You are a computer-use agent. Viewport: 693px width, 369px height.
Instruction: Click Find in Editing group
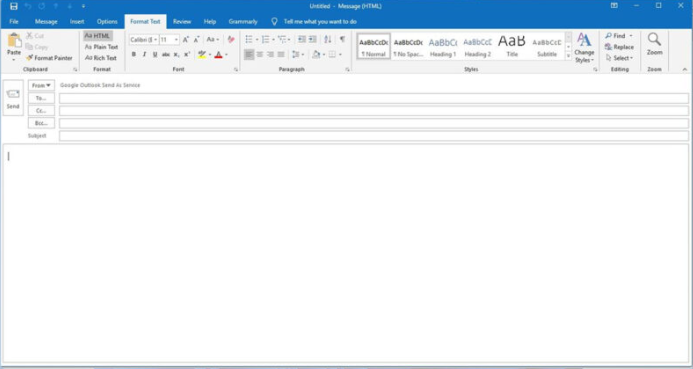point(618,36)
